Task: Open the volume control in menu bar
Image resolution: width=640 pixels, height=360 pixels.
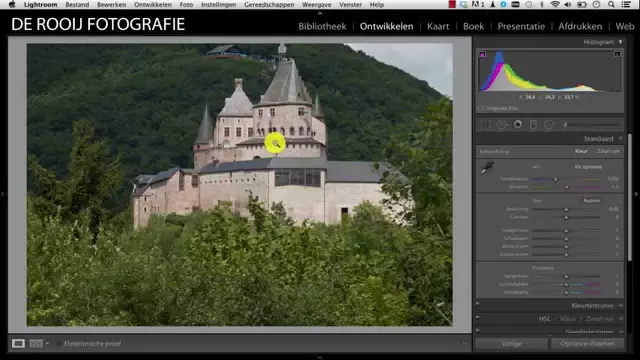Action: coord(568,4)
